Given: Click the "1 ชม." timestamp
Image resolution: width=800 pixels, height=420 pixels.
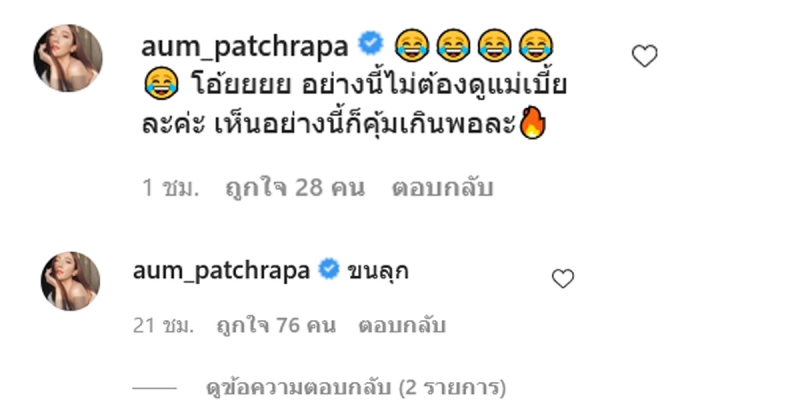Looking at the screenshot, I should pyautogui.click(x=170, y=188).
